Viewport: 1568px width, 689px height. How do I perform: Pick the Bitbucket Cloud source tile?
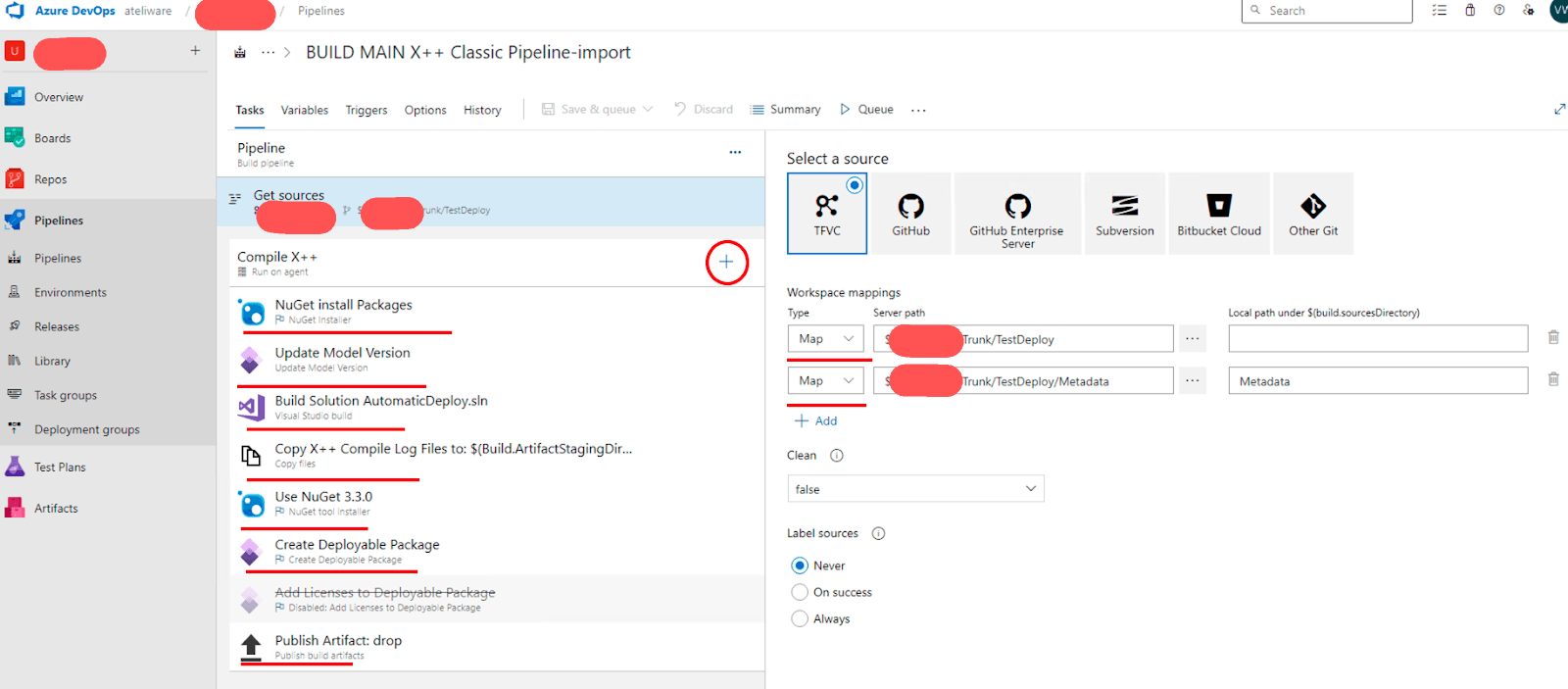[1219, 214]
